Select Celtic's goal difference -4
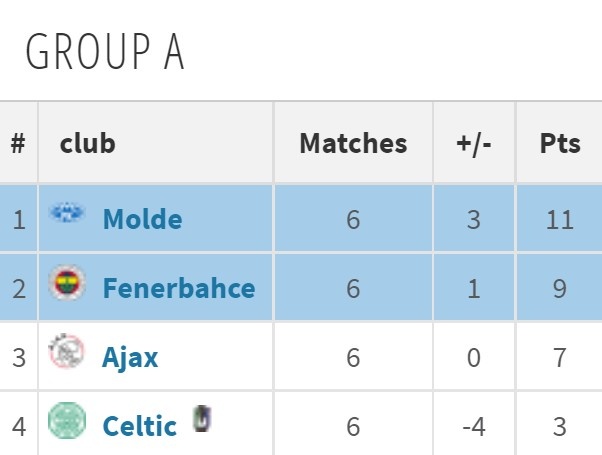The height and width of the screenshot is (455, 602). (x=474, y=427)
